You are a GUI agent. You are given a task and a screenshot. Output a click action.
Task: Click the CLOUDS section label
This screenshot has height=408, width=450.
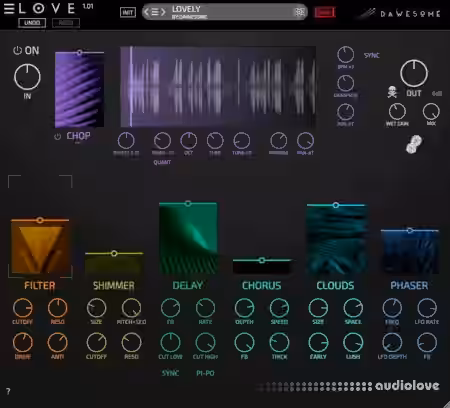pos(335,286)
